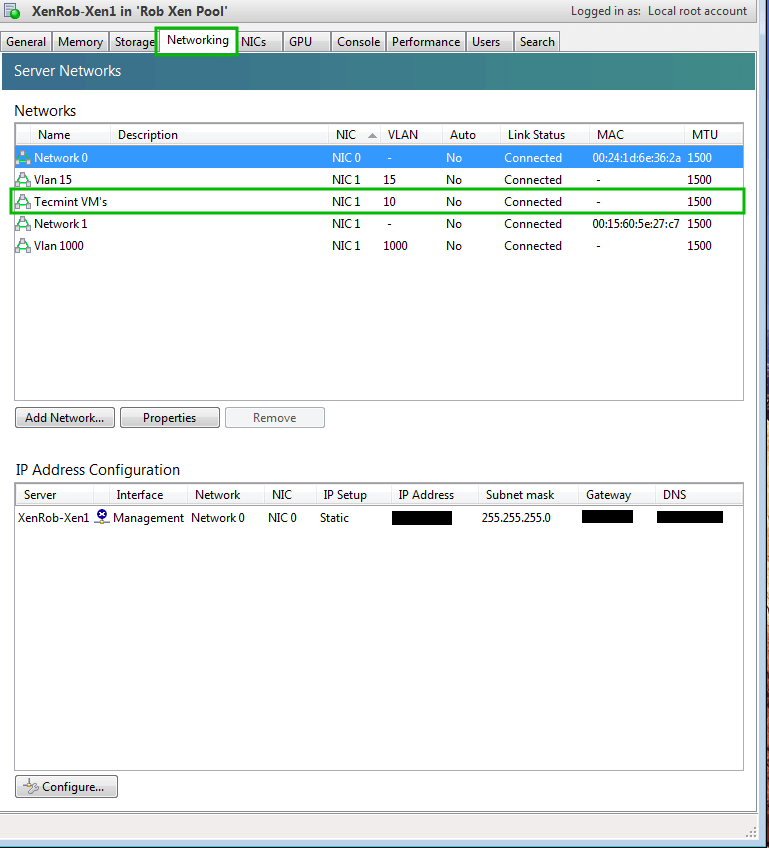Click the Name column header
This screenshot has height=848, width=769.
[x=54, y=135]
